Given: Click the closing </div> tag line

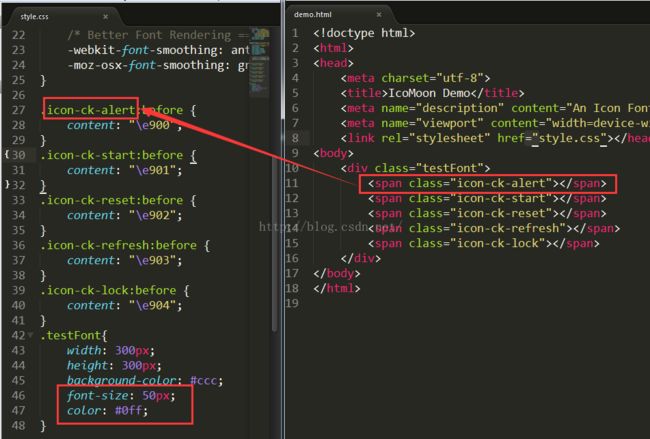Looking at the screenshot, I should click(361, 258).
